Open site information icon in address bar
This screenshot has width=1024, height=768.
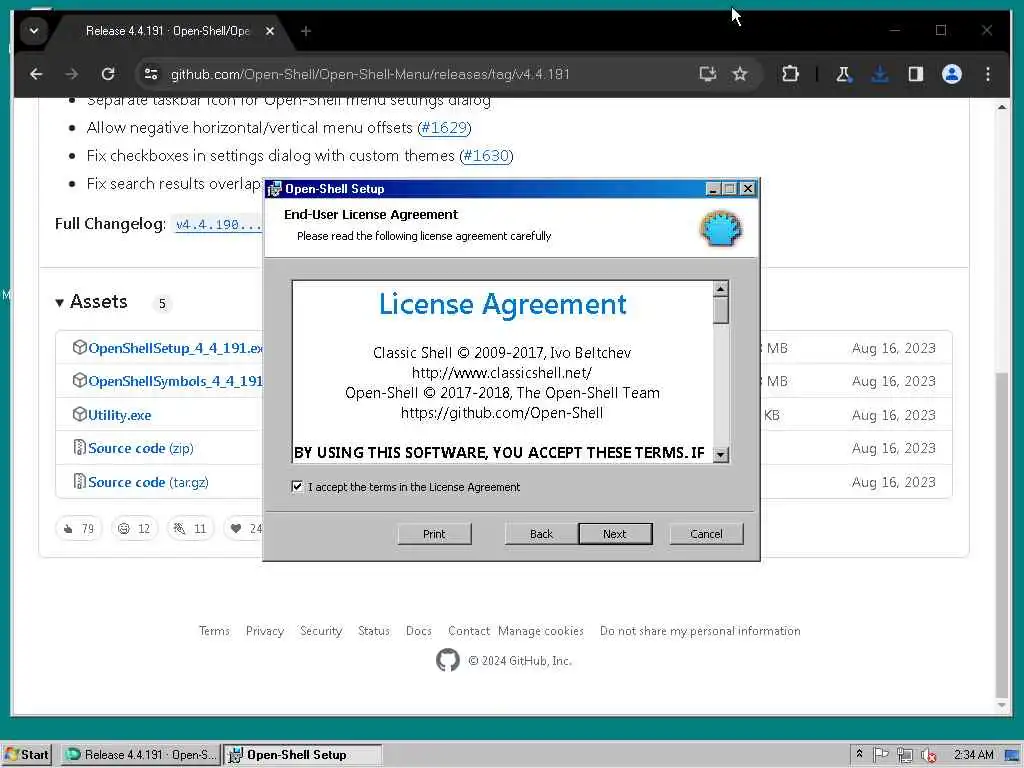151,74
